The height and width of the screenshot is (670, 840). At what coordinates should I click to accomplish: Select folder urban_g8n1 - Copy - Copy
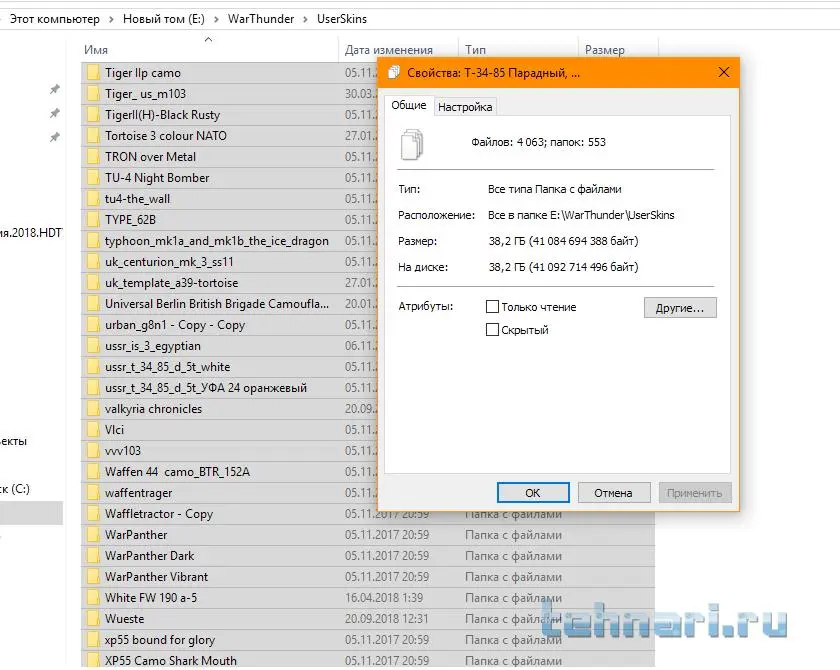tap(175, 325)
